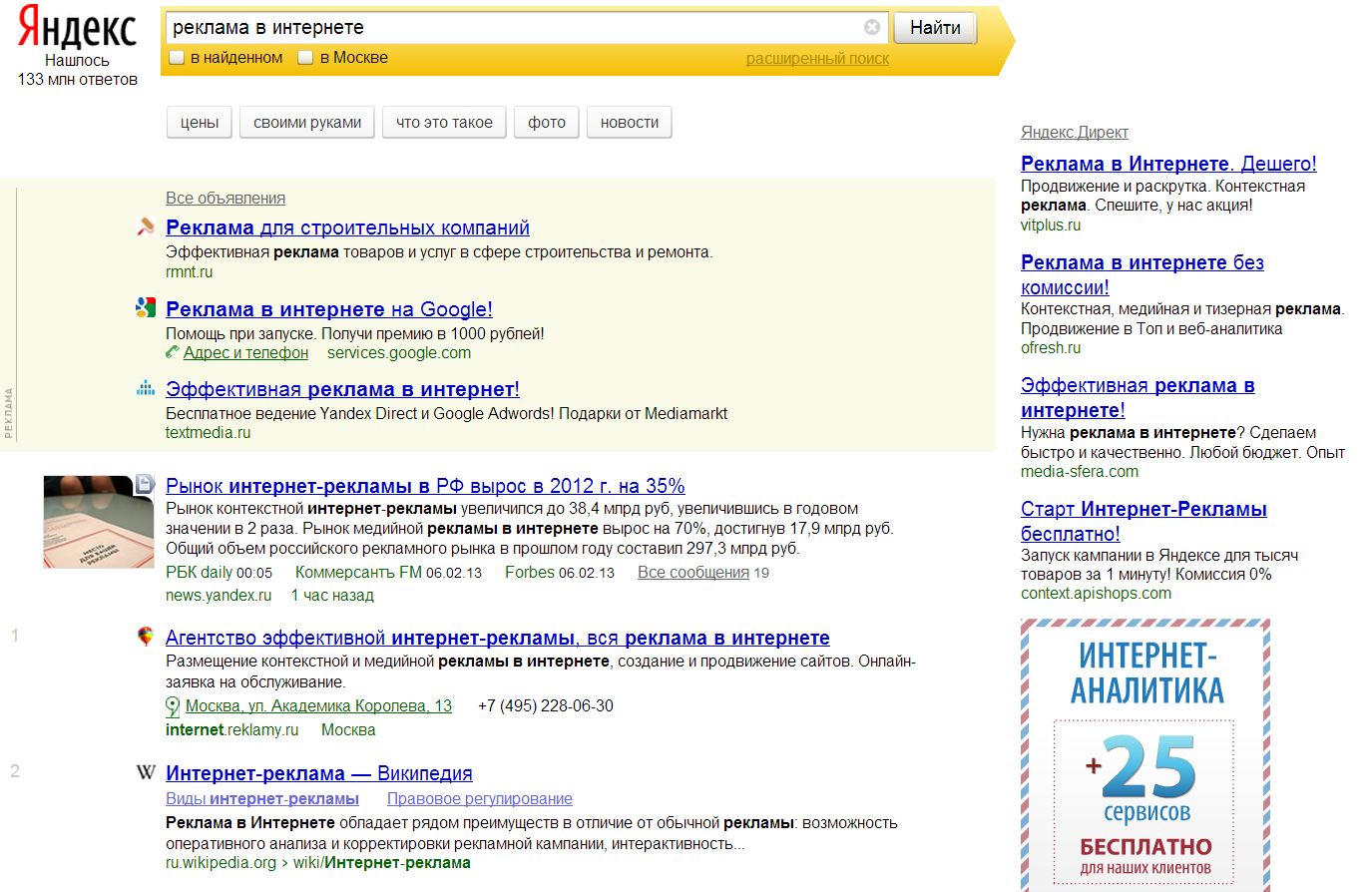Enable the 'в найденном' checkbox

[x=177, y=58]
